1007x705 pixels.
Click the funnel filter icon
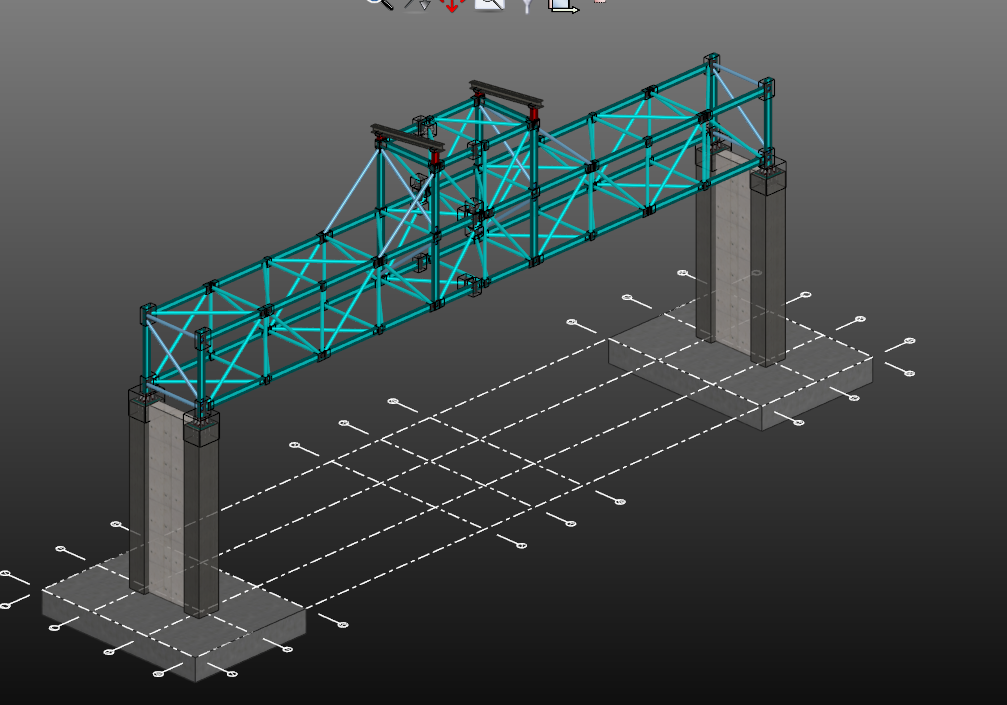(526, 4)
